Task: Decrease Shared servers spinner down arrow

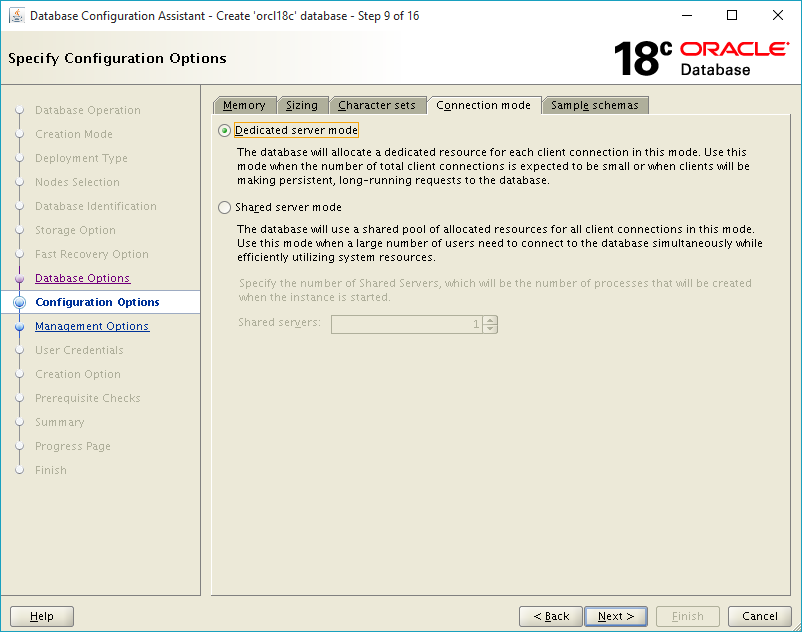Action: pyautogui.click(x=490, y=328)
